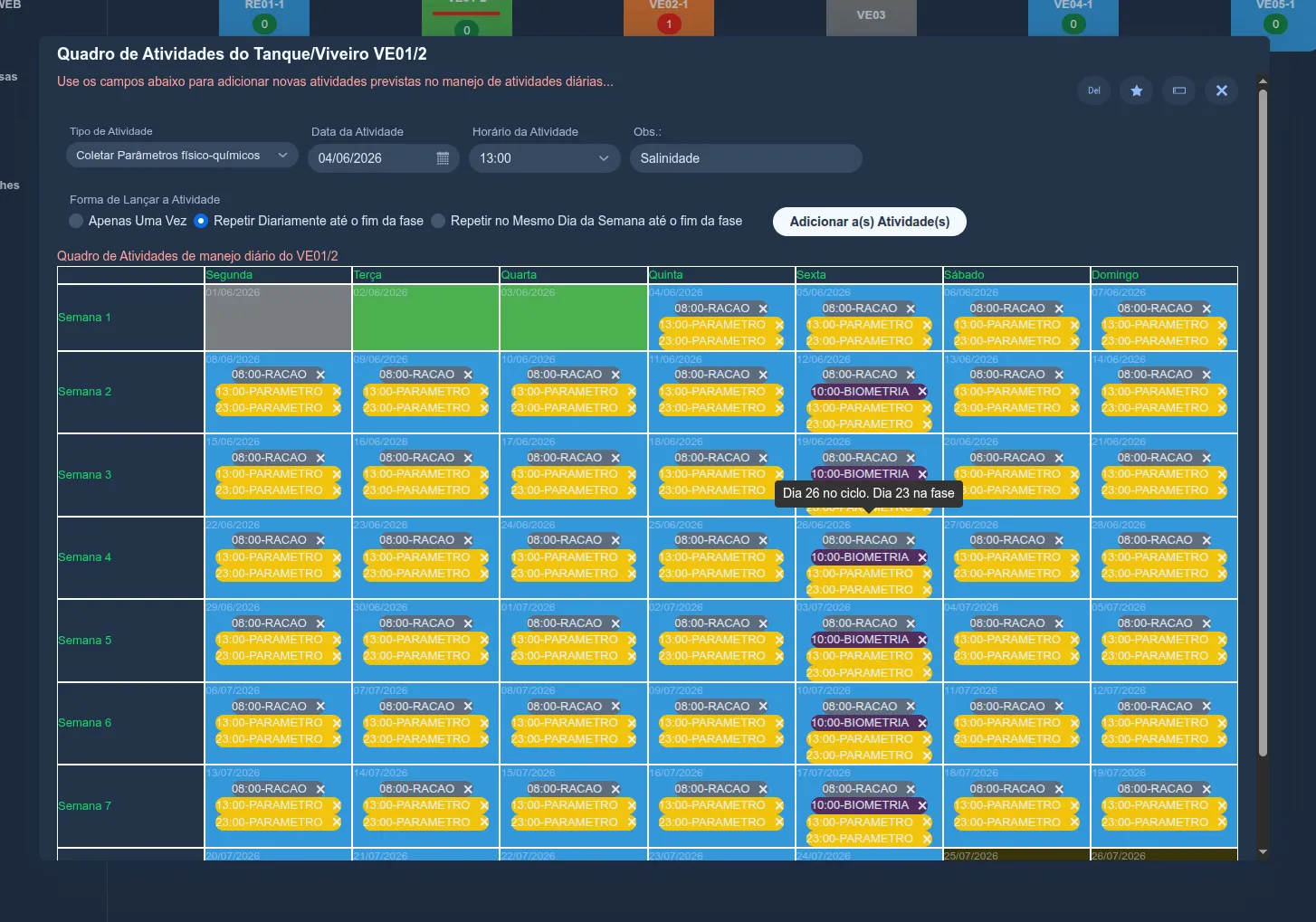The height and width of the screenshot is (922, 1316).
Task: Remove 08:00-RACAO on 13/06/2026
Action: pos(1059,375)
